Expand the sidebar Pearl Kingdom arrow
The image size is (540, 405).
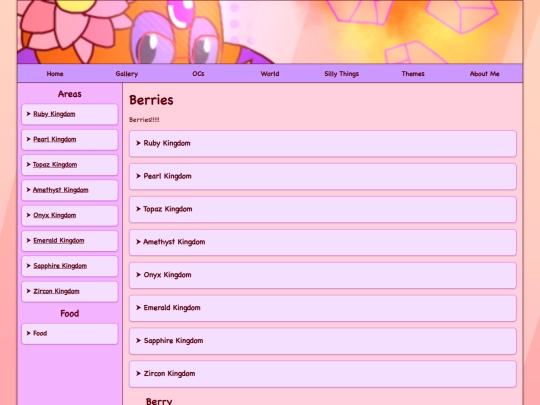point(29,139)
